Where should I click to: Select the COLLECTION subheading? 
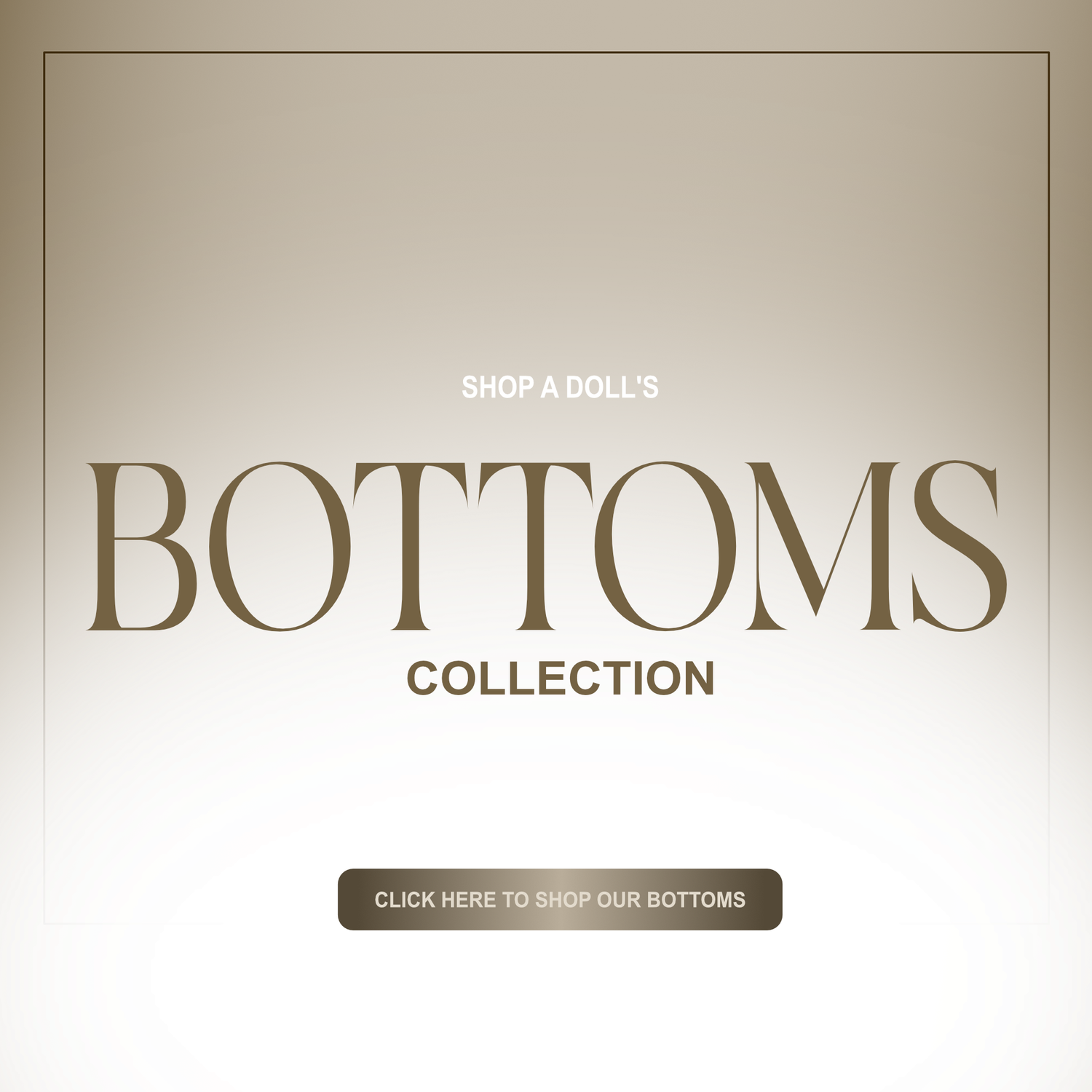pyautogui.click(x=561, y=678)
